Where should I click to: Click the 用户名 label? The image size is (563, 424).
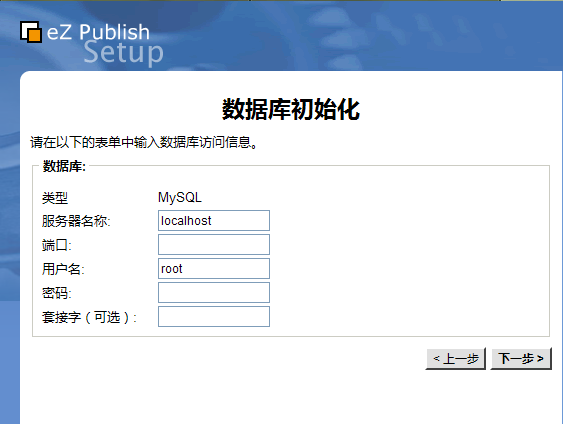(x=63, y=269)
